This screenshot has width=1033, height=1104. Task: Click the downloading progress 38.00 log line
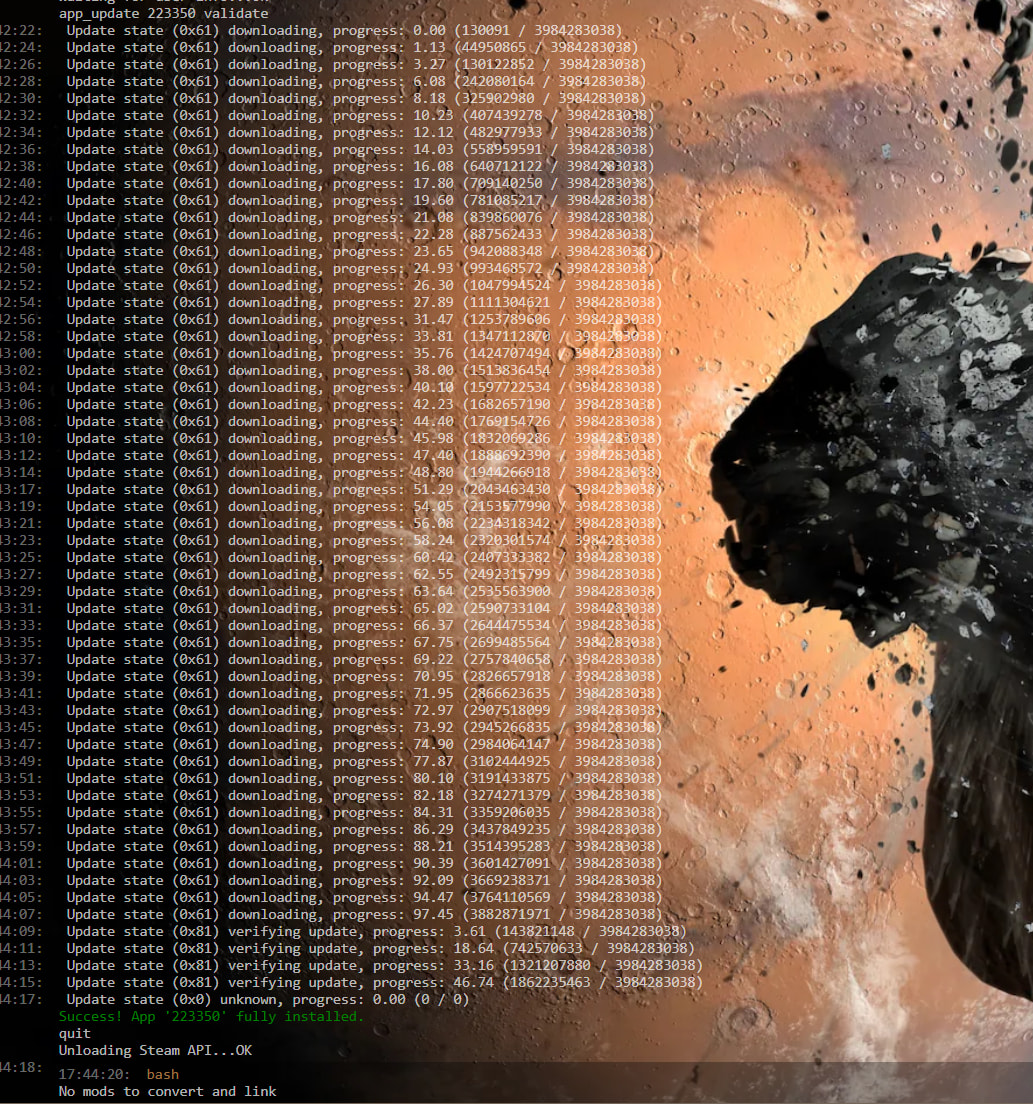click(363, 370)
